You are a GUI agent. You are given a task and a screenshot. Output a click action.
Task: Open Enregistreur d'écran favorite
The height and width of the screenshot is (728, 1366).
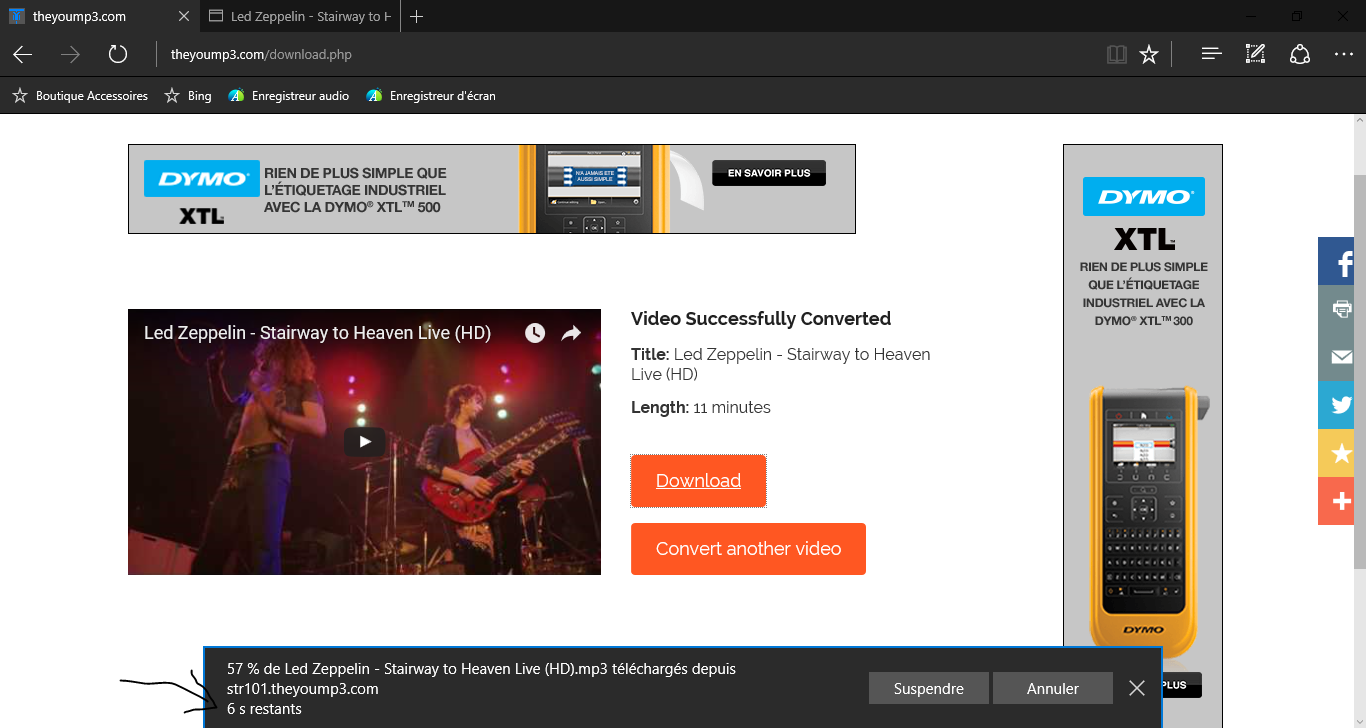click(x=431, y=96)
